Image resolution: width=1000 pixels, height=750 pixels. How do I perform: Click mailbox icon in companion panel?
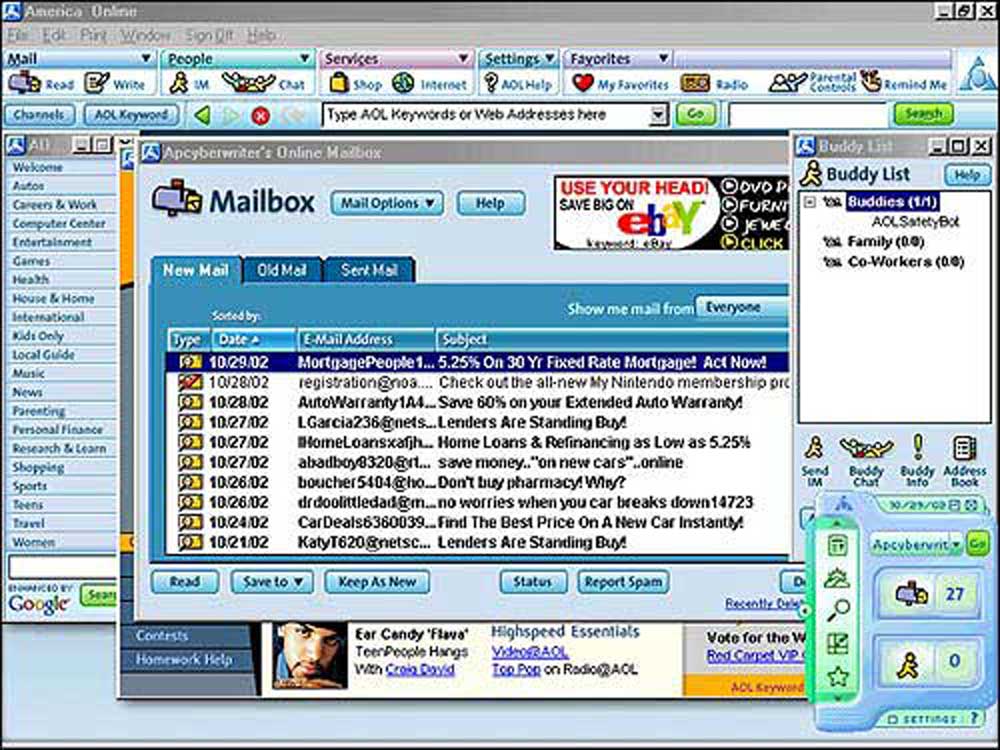911,594
